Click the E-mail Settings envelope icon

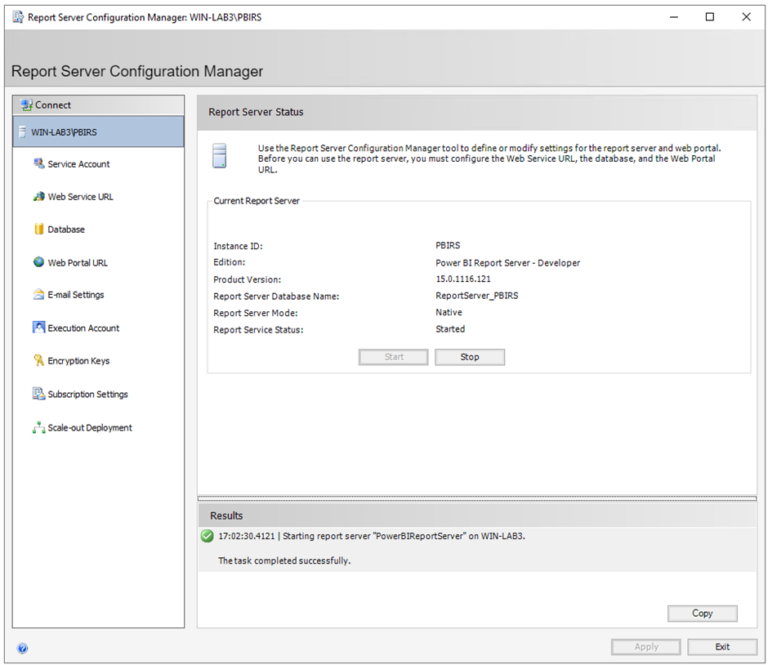[x=39, y=295]
